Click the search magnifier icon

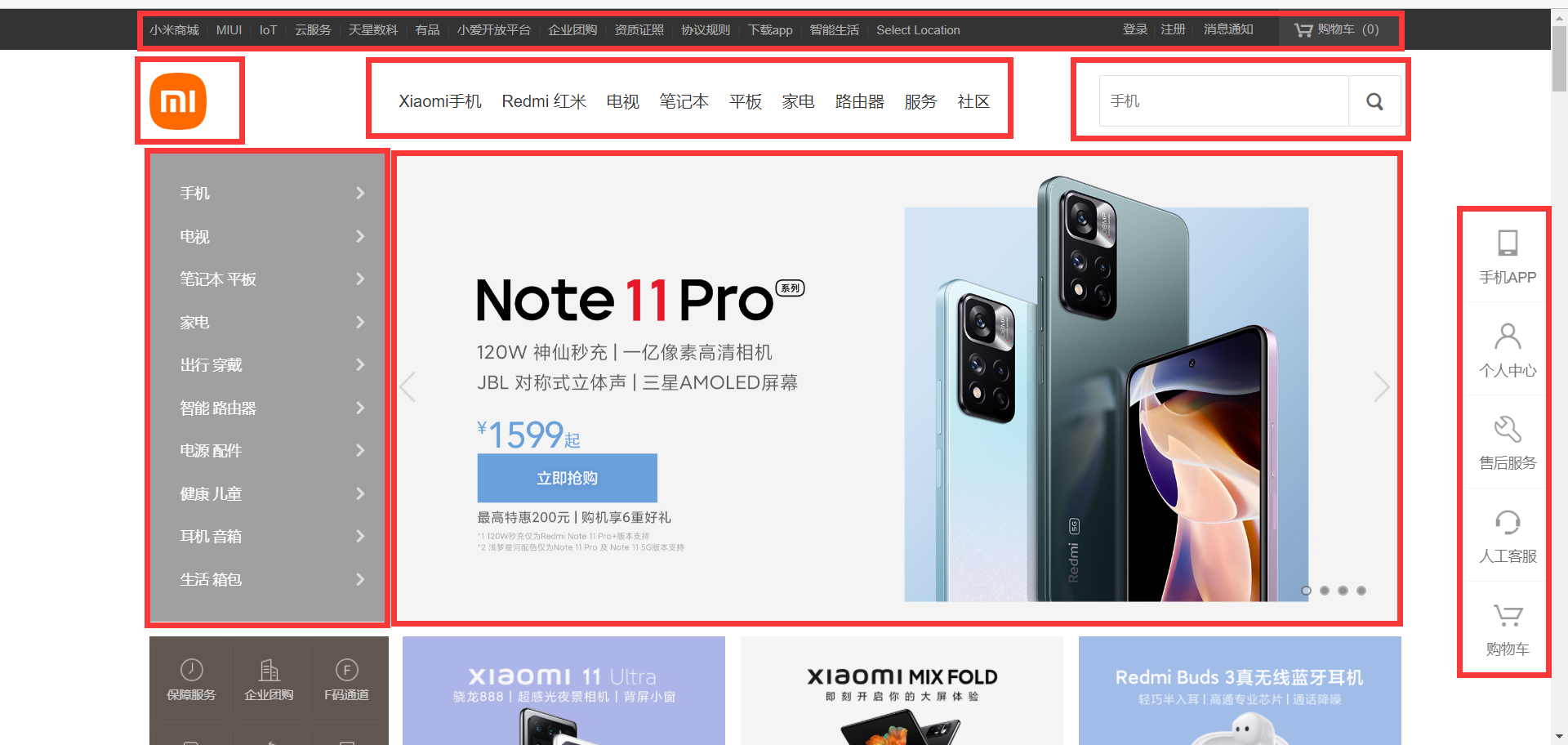[1374, 101]
